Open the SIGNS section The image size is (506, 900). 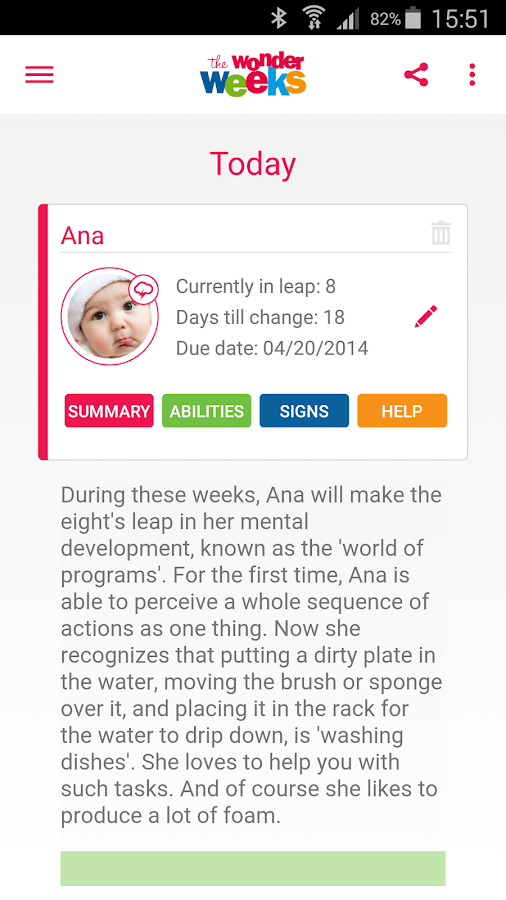pyautogui.click(x=304, y=410)
